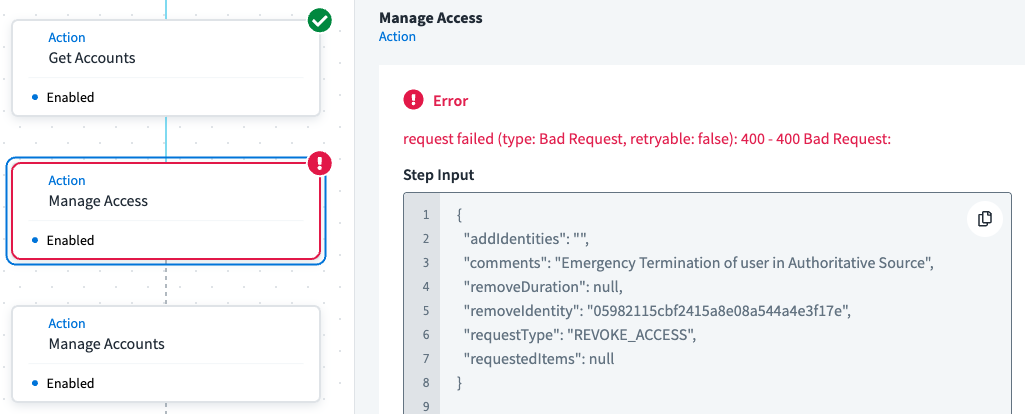This screenshot has width=1025, height=414.
Task: Select the Manage Access action node
Action: (x=166, y=211)
